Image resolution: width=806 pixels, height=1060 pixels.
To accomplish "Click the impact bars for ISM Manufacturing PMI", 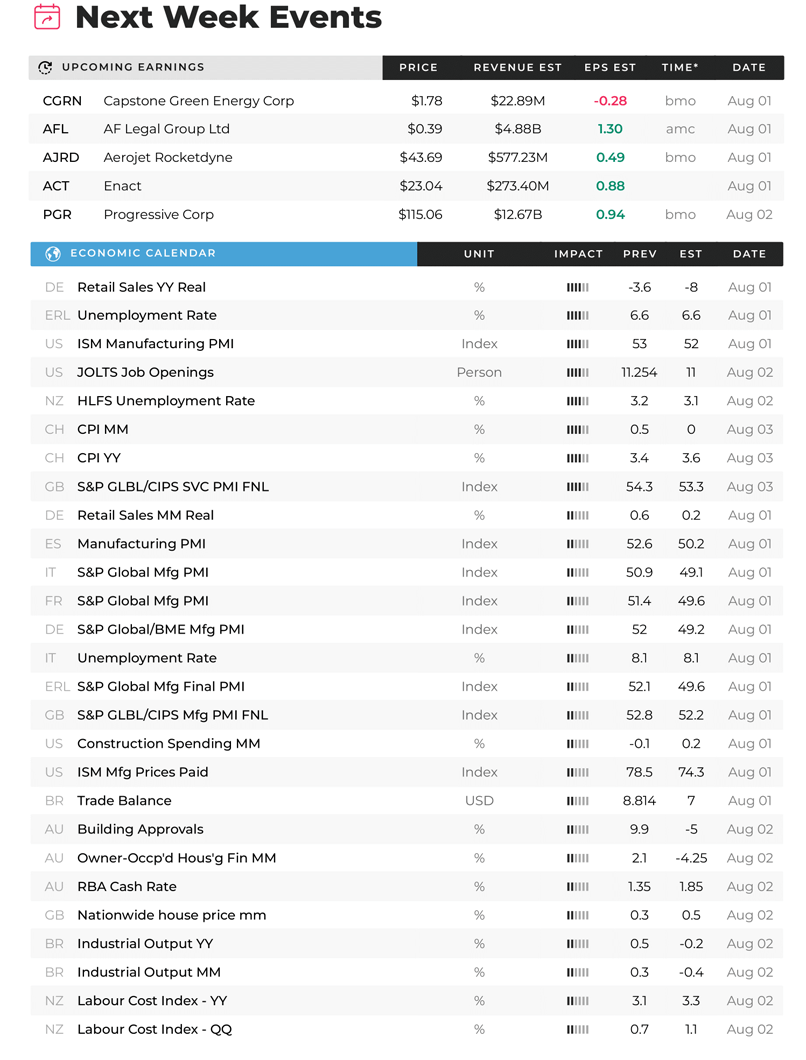I will 577,344.
